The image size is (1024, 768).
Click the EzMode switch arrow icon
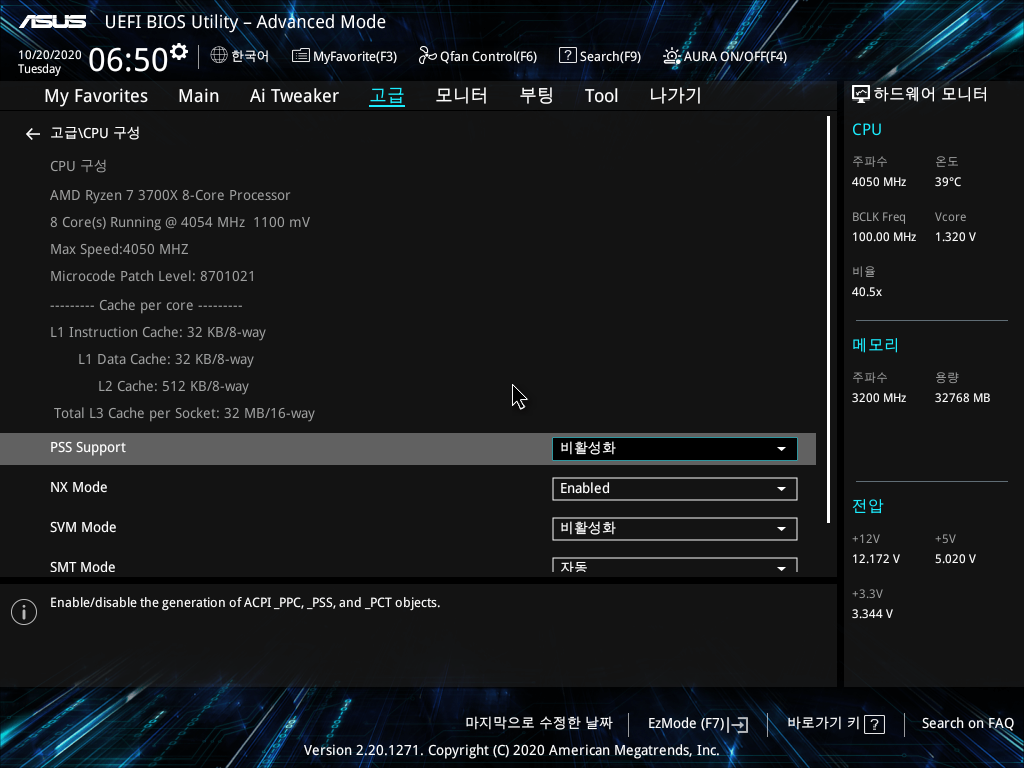coord(738,724)
